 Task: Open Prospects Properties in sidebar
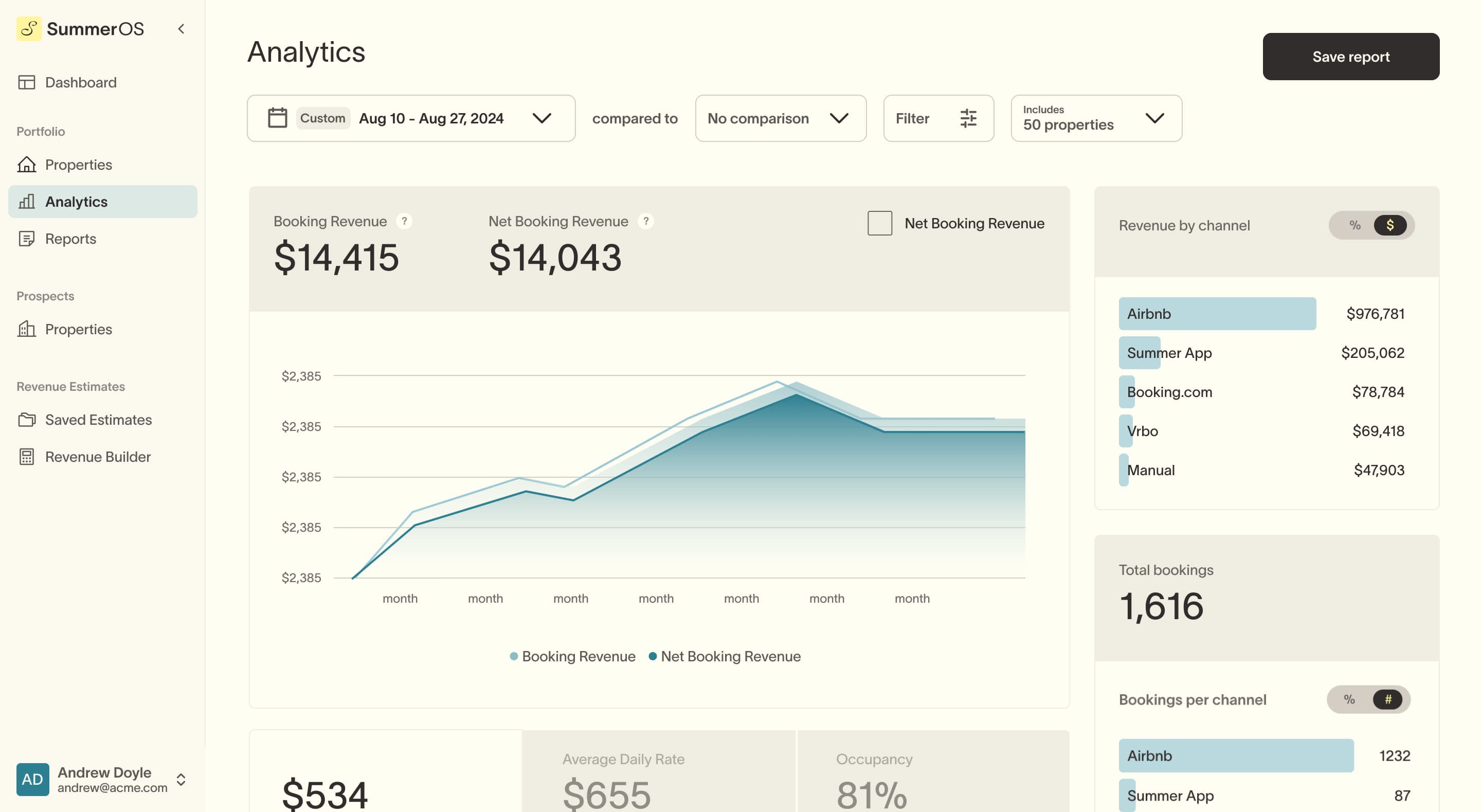point(78,329)
